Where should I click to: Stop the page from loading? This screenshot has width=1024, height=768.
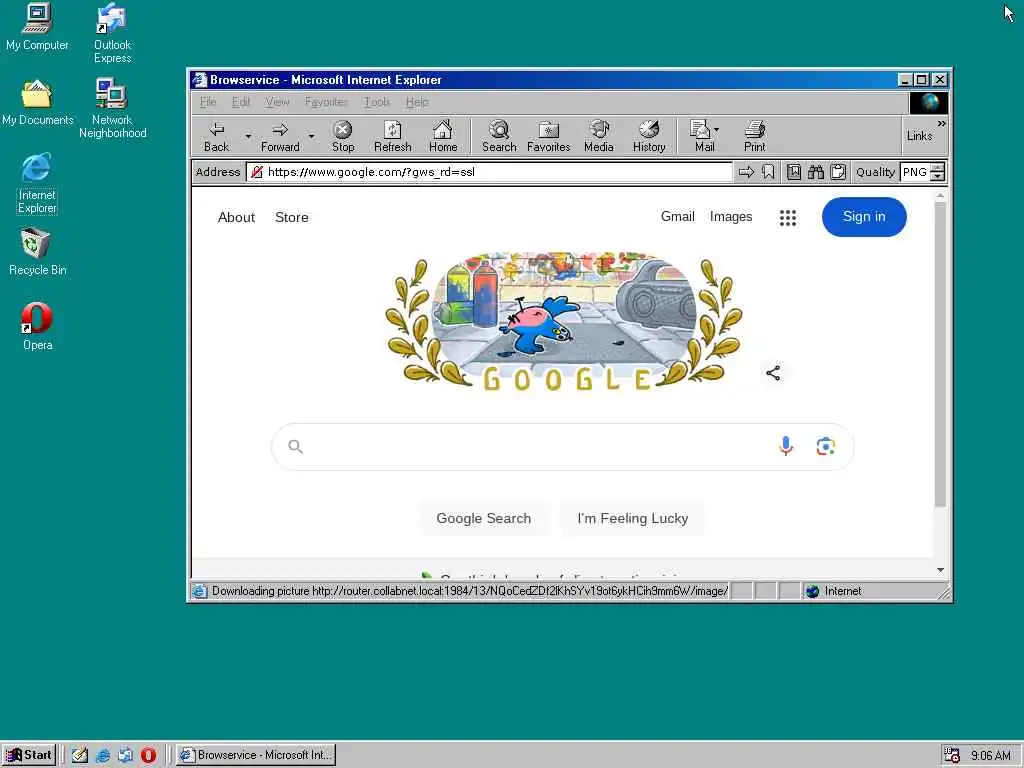point(343,136)
